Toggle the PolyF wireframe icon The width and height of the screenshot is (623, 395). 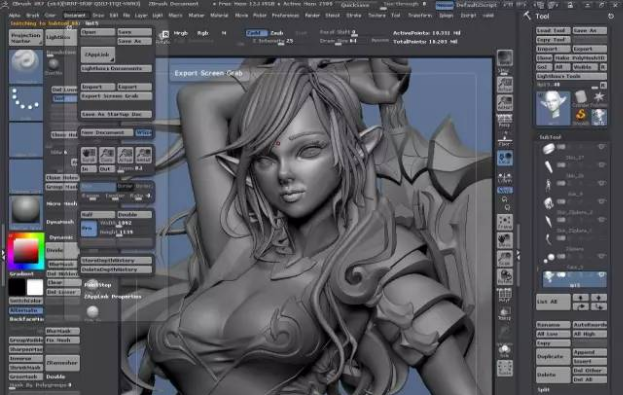(x=505, y=296)
